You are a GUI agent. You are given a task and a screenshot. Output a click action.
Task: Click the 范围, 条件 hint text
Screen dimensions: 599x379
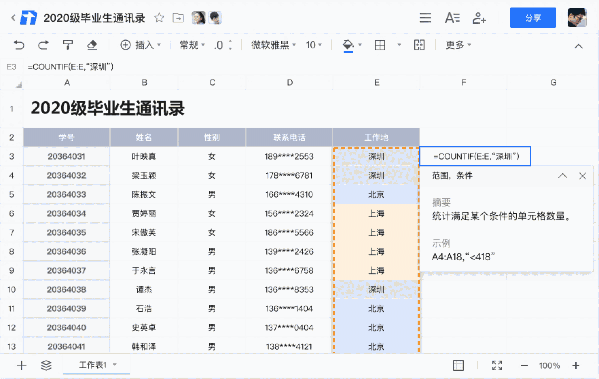tap(452, 176)
